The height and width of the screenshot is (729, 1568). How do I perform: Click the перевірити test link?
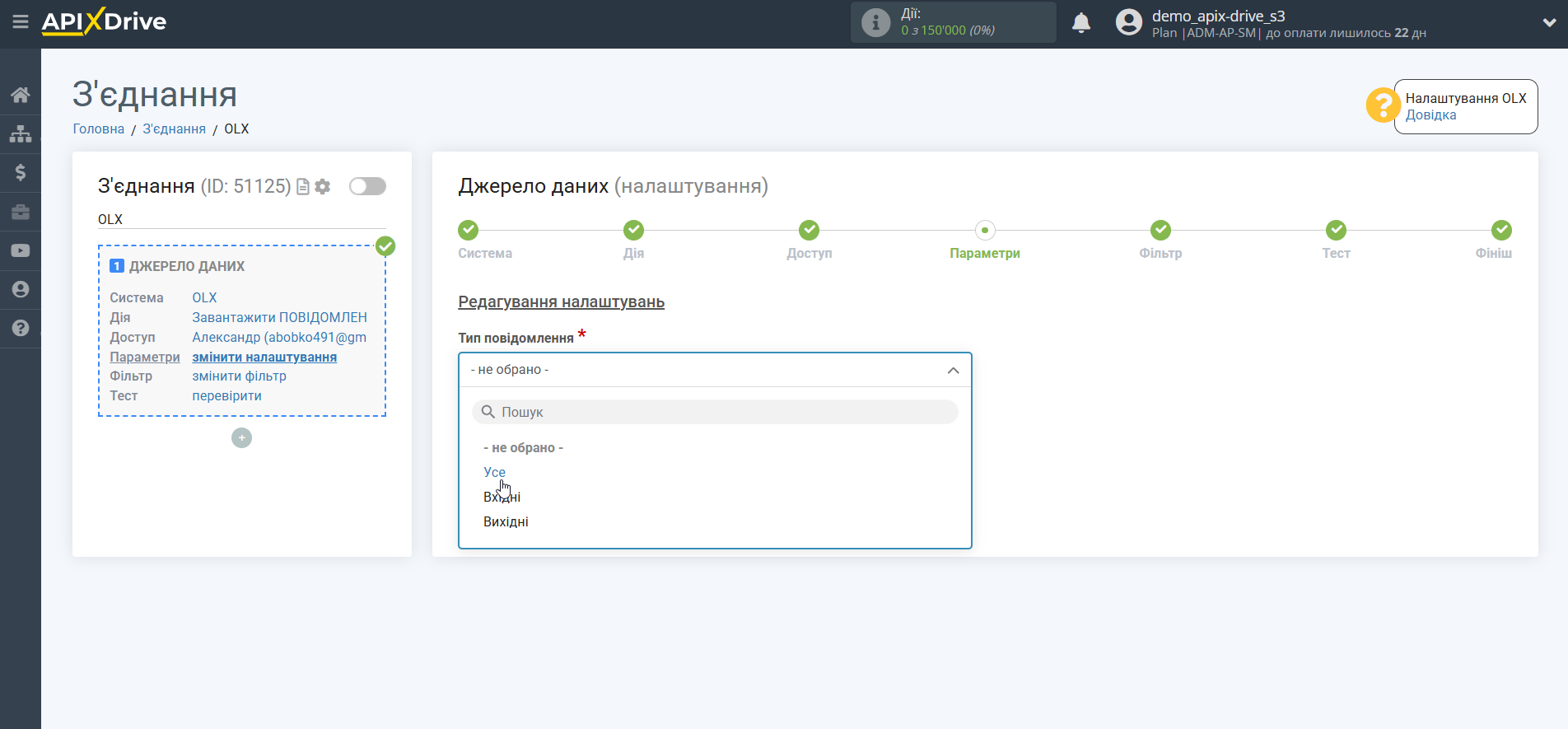[226, 395]
